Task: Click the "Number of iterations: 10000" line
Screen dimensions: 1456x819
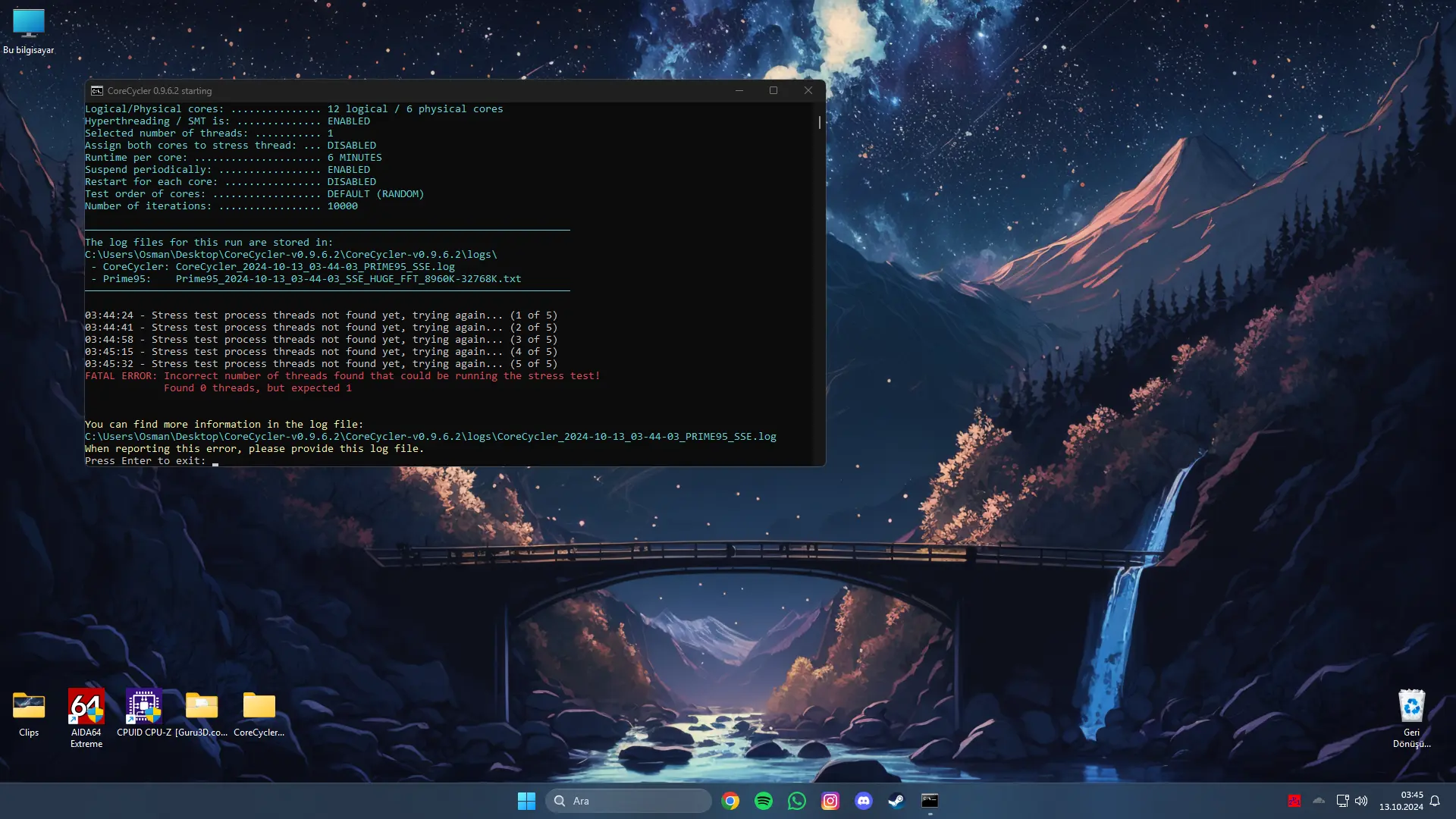Action: 221,206
